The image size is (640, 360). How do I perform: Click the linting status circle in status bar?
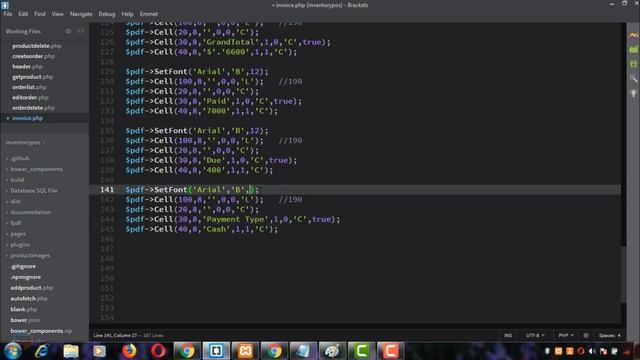click(x=586, y=335)
